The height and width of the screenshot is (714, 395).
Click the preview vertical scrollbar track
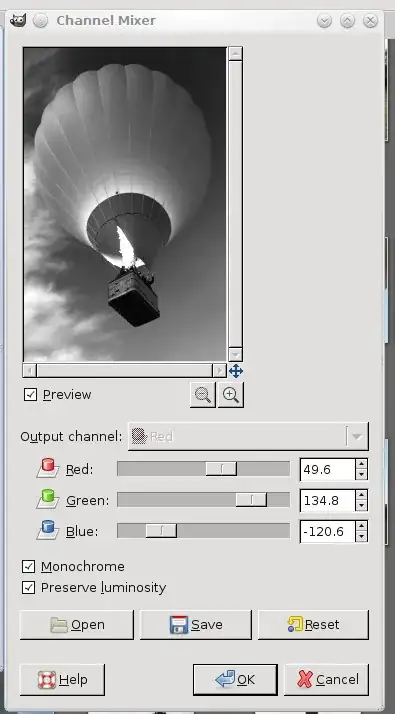(236, 204)
